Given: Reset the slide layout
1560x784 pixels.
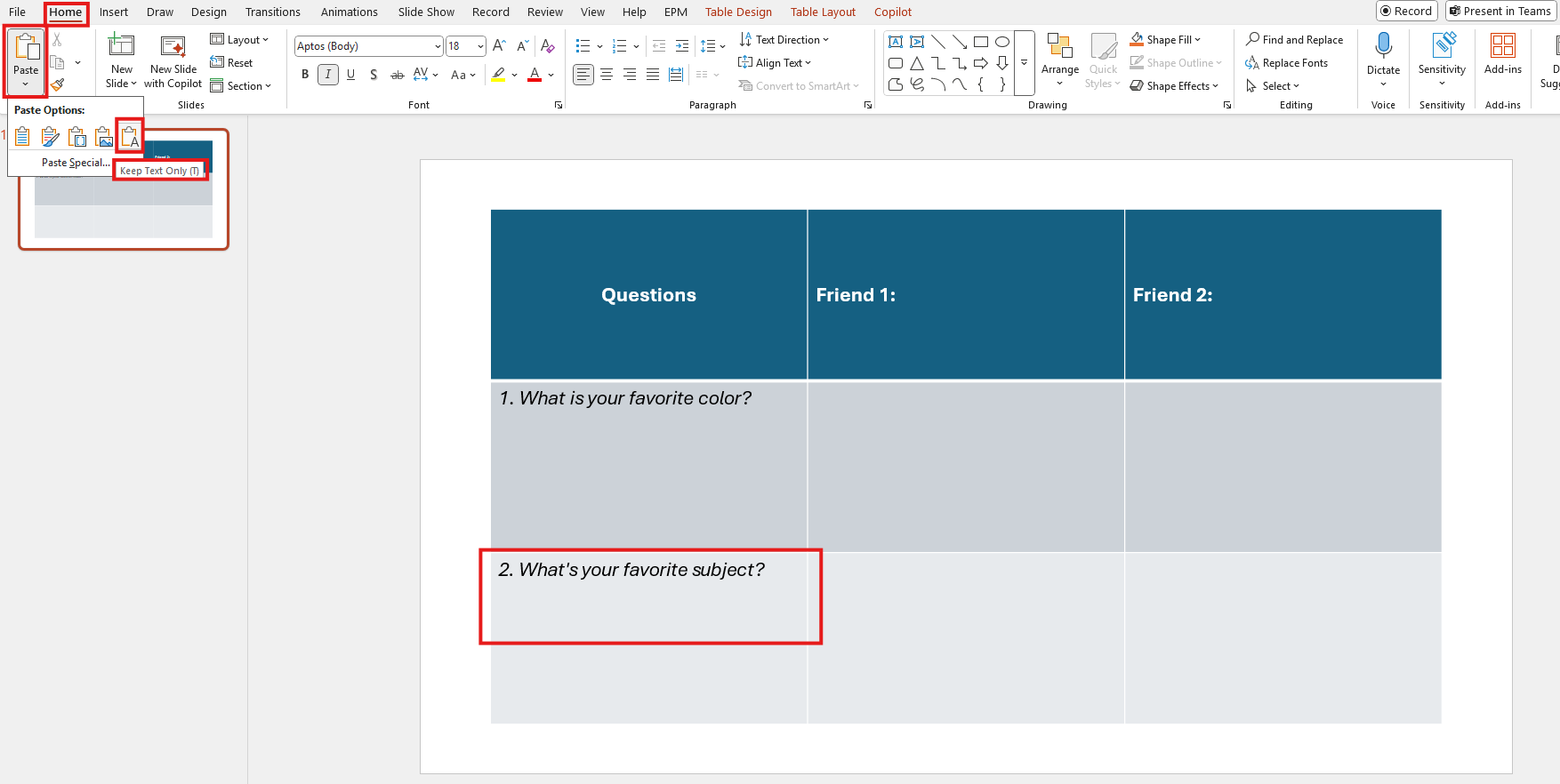Looking at the screenshot, I should point(231,63).
